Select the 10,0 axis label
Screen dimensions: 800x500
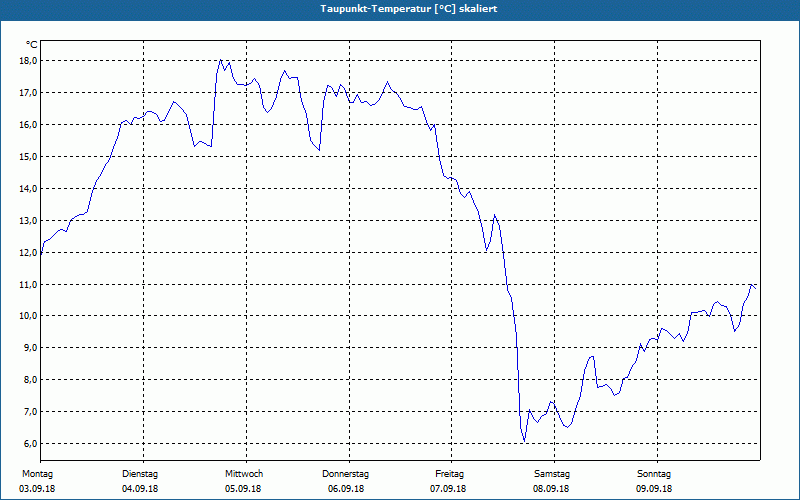(x=28, y=316)
